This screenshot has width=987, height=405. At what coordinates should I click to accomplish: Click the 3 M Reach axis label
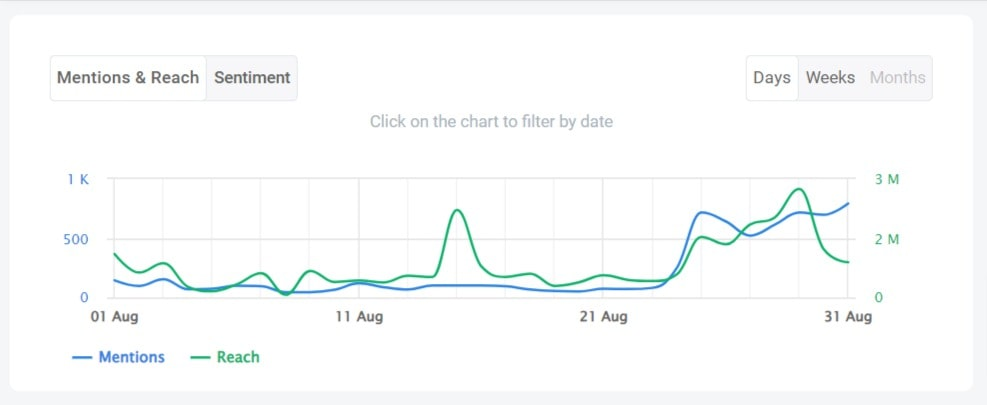click(886, 180)
